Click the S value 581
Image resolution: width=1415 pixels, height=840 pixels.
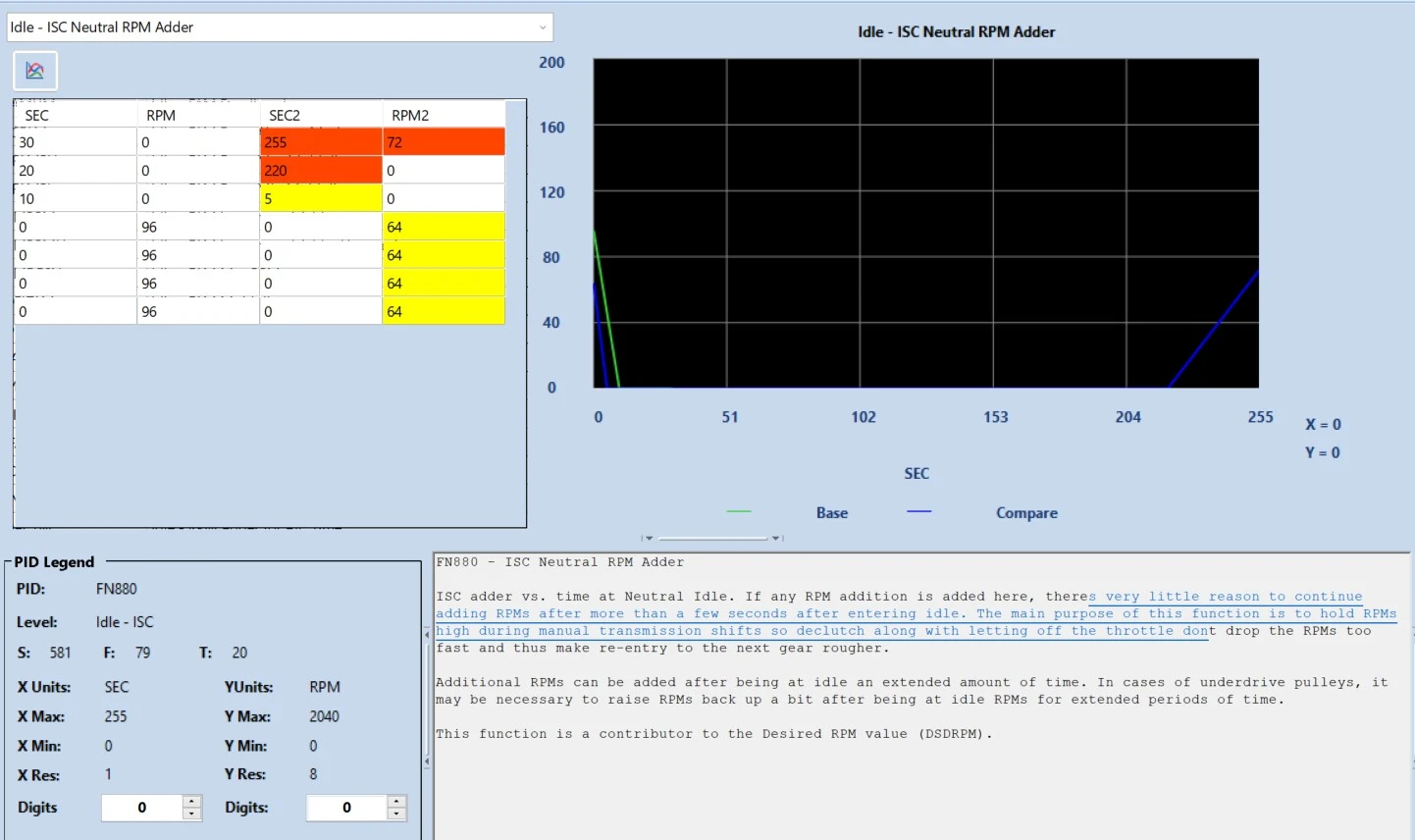(60, 653)
